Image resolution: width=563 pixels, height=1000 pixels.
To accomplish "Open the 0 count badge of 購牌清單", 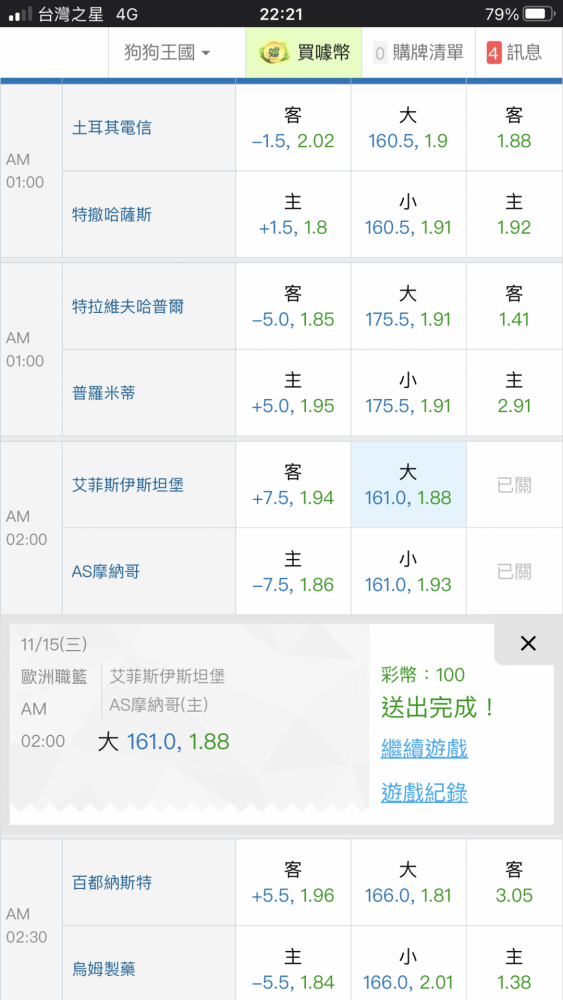I will (380, 53).
